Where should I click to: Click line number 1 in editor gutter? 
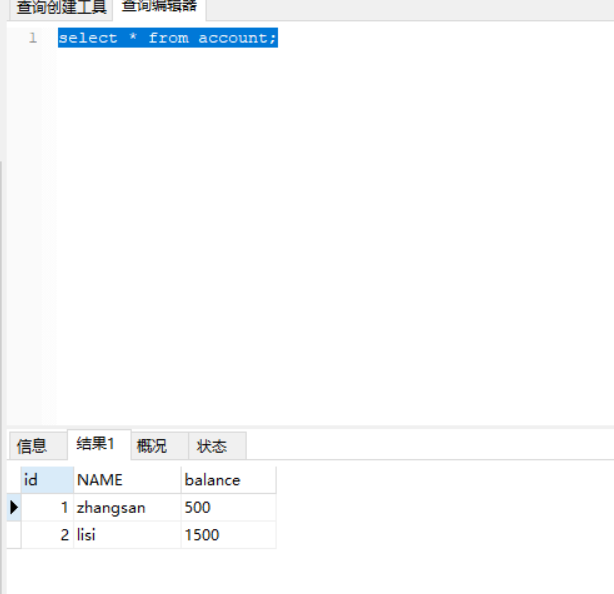pos(33,38)
